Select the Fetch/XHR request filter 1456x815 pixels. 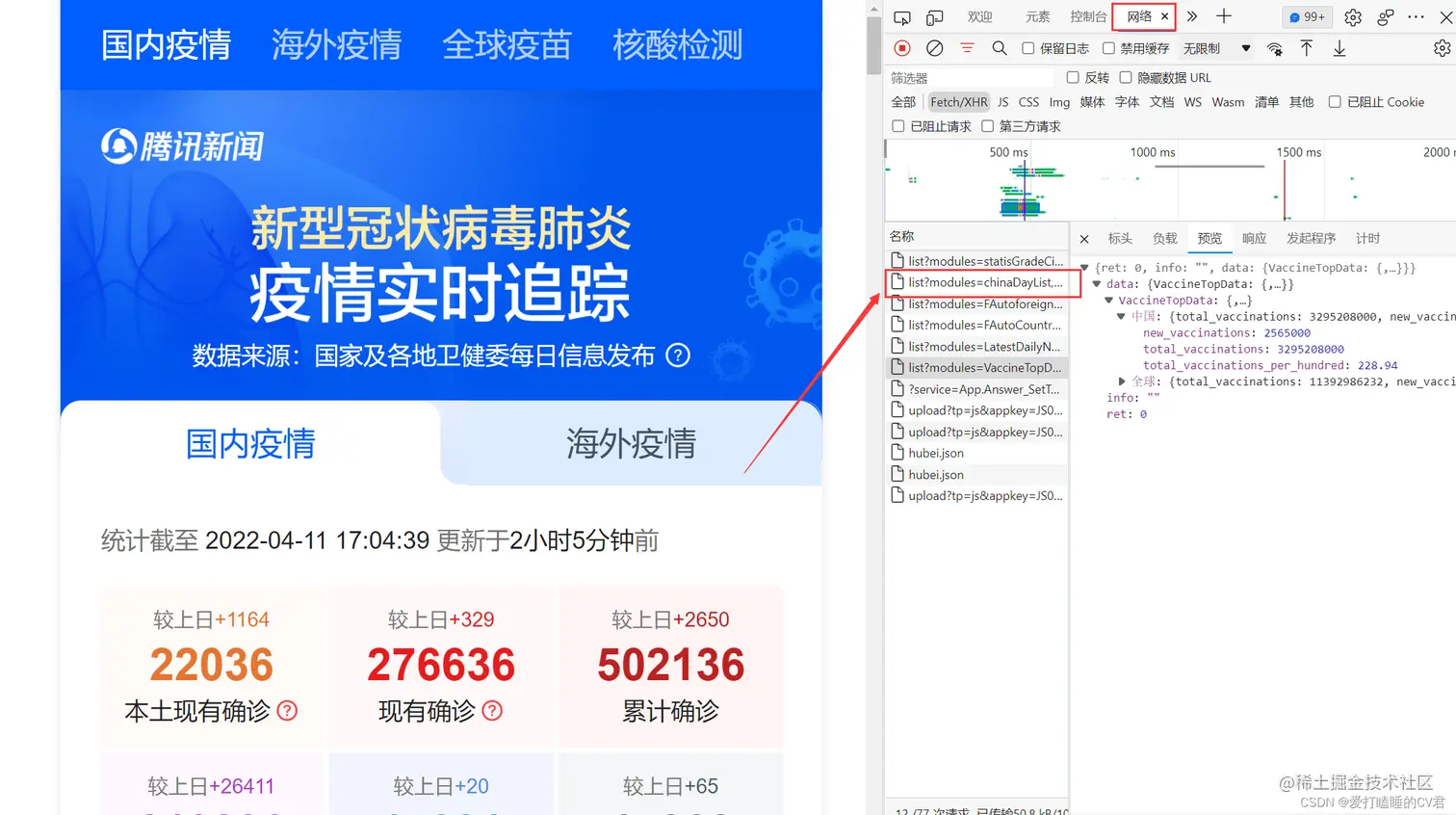click(958, 101)
